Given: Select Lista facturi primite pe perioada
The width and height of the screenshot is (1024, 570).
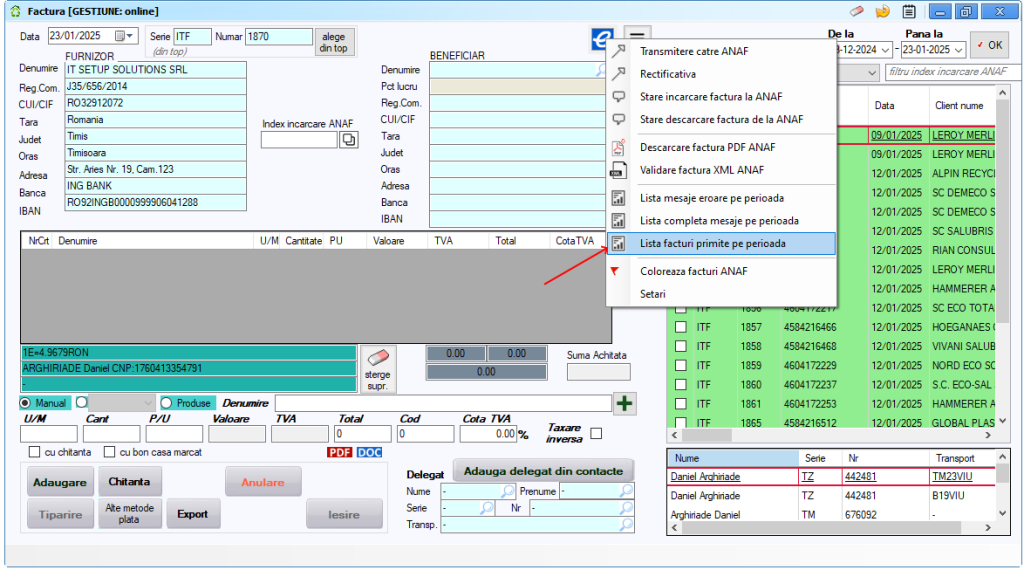Looking at the screenshot, I should pyautogui.click(x=722, y=244).
